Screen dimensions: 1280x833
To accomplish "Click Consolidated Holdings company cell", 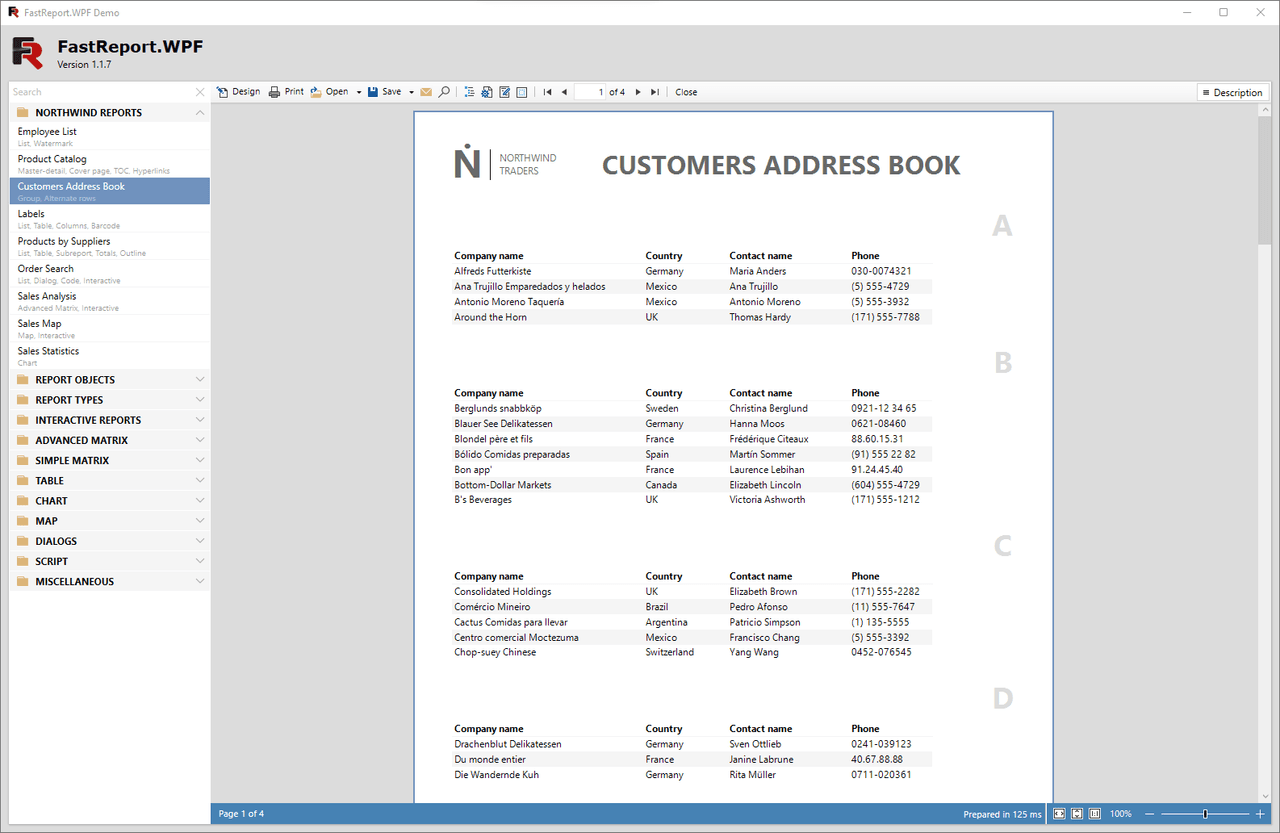I will pos(503,591).
